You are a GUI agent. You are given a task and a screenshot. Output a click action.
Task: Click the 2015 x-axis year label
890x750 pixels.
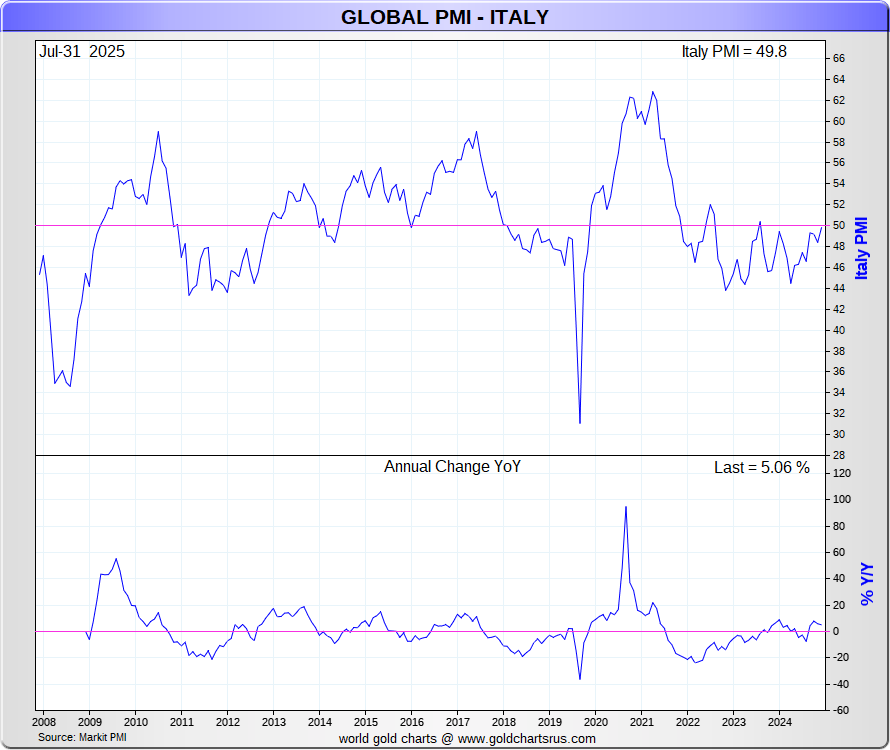(366, 722)
